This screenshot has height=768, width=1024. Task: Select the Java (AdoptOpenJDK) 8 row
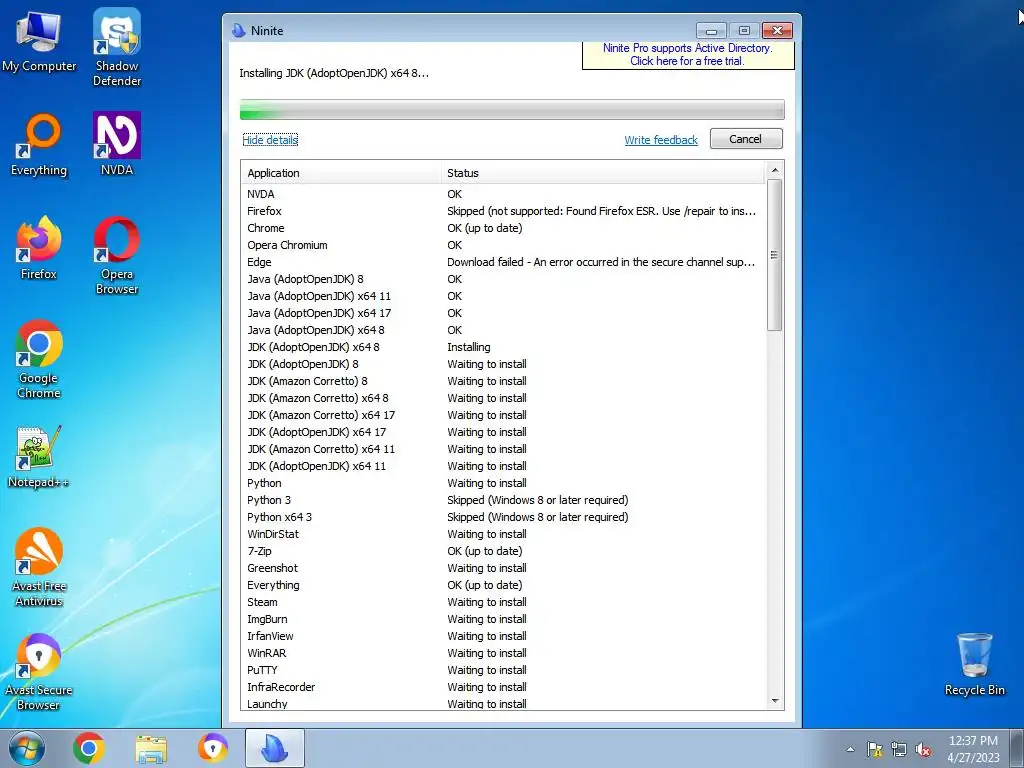coord(503,279)
